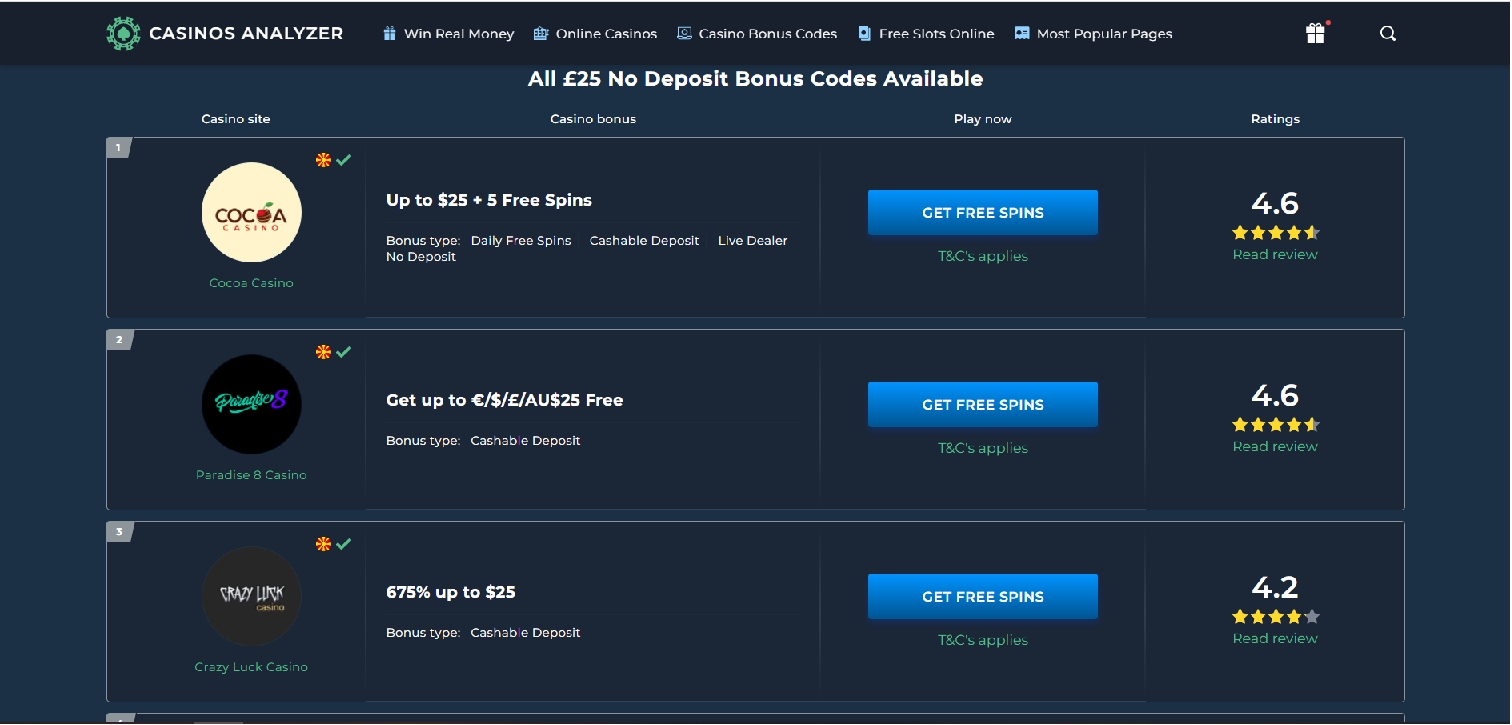Click the Cocoa Casino star rating

1275,233
